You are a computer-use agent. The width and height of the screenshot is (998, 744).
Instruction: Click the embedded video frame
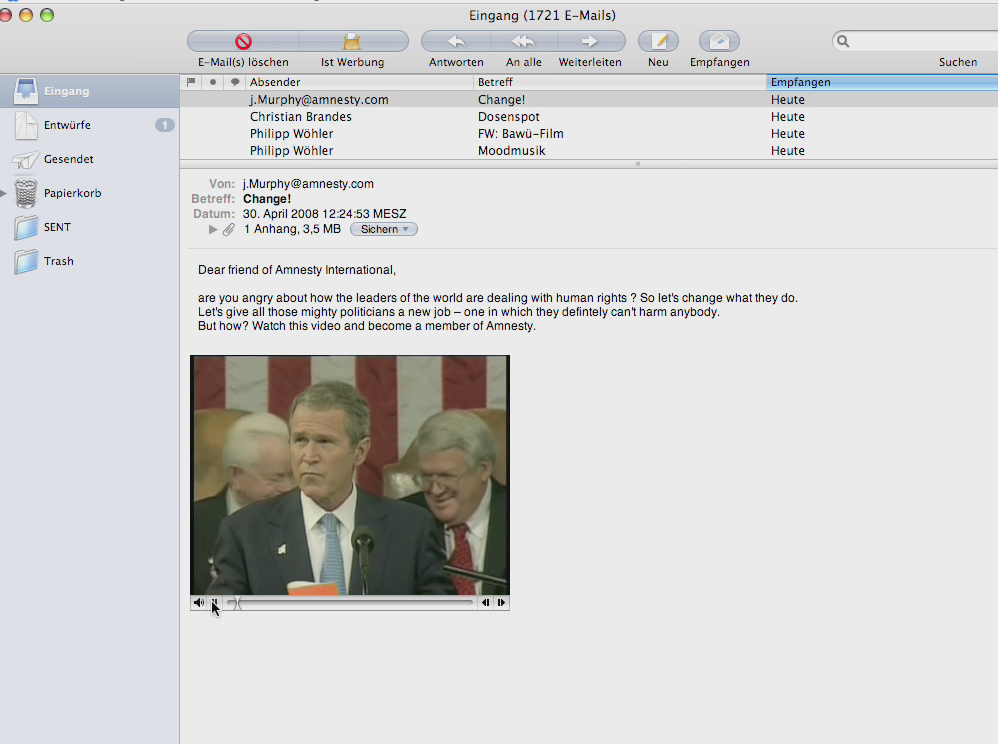tap(350, 475)
